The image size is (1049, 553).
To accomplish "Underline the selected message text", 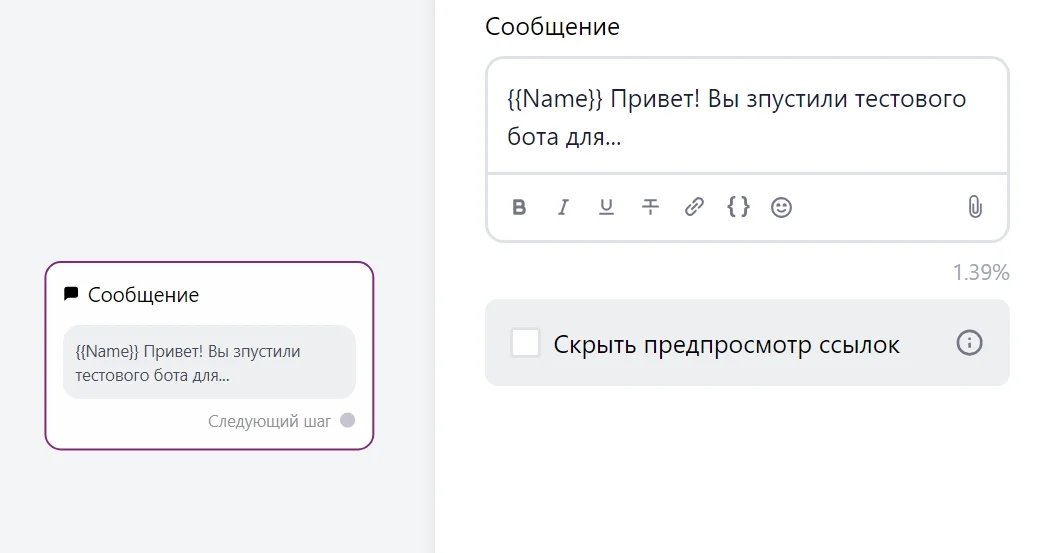I will click(606, 207).
